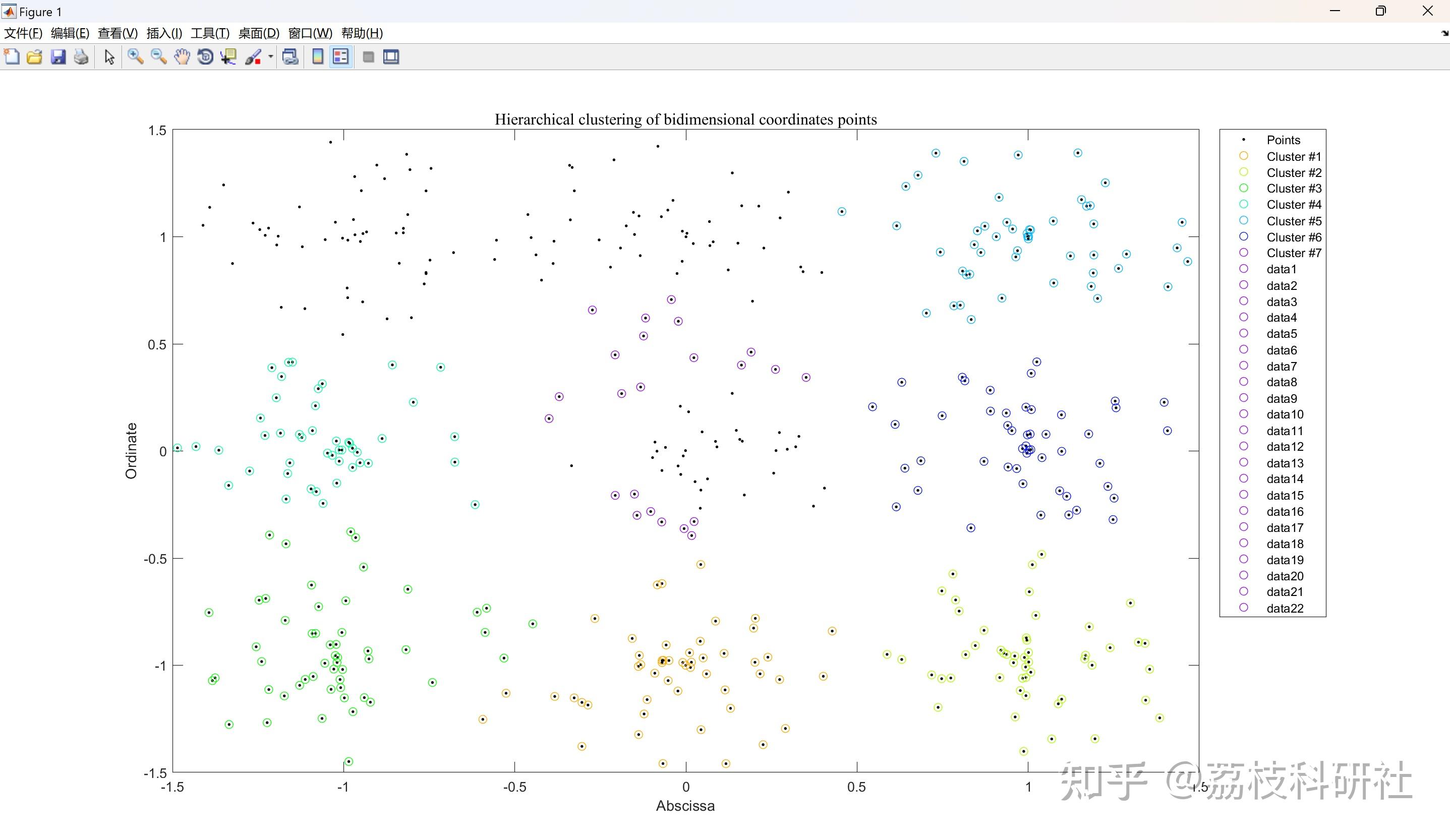The image size is (1450, 840).
Task: Enable the Data Cursor tool
Action: (228, 57)
